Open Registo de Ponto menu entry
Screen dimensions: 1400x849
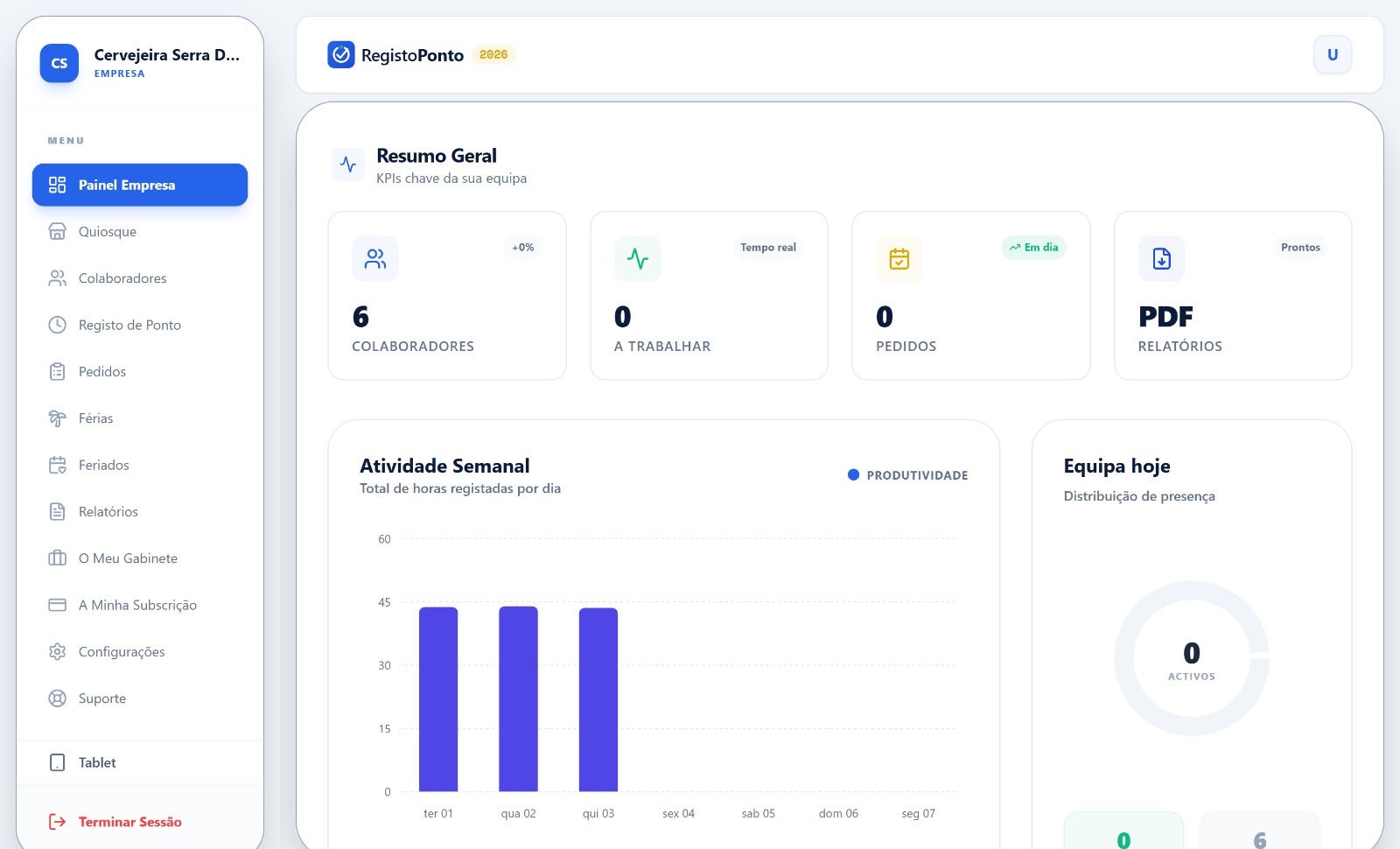click(x=140, y=325)
